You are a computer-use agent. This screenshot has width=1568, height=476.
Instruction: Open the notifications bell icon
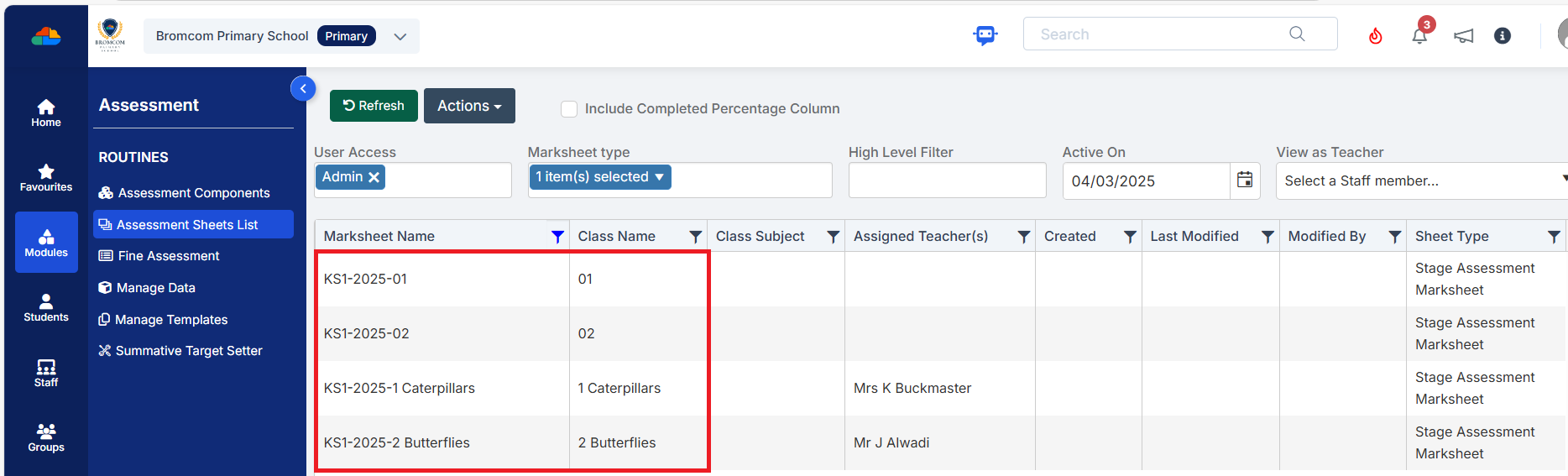pyautogui.click(x=1419, y=35)
